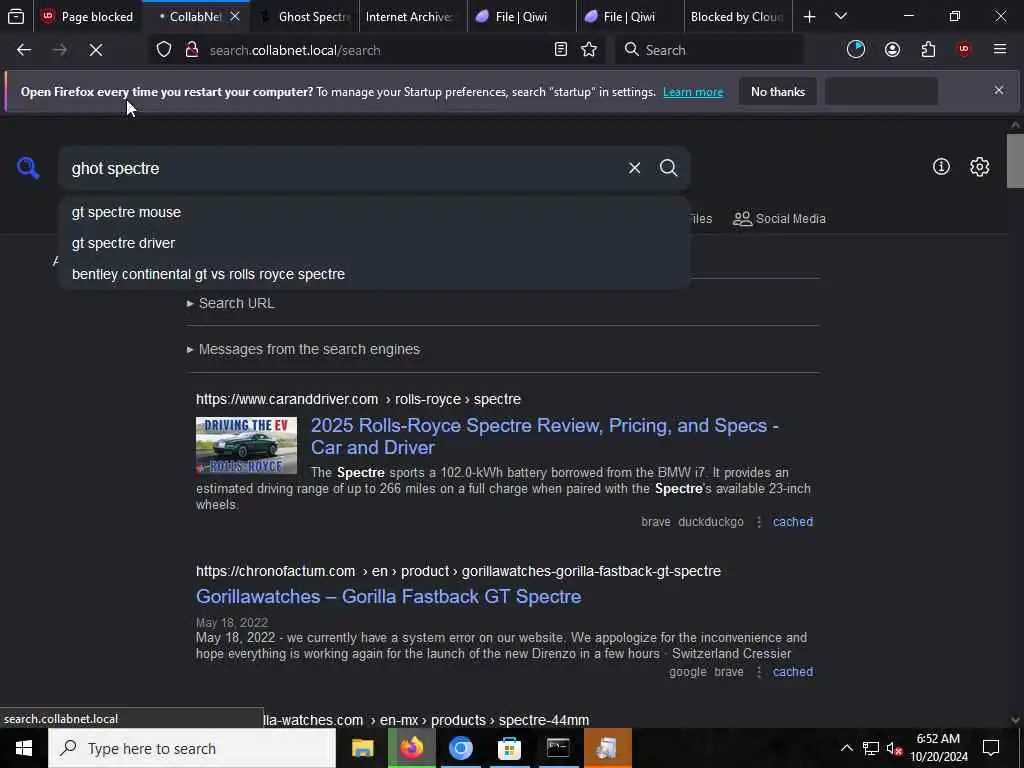Open the Learn more link

[x=693, y=92]
